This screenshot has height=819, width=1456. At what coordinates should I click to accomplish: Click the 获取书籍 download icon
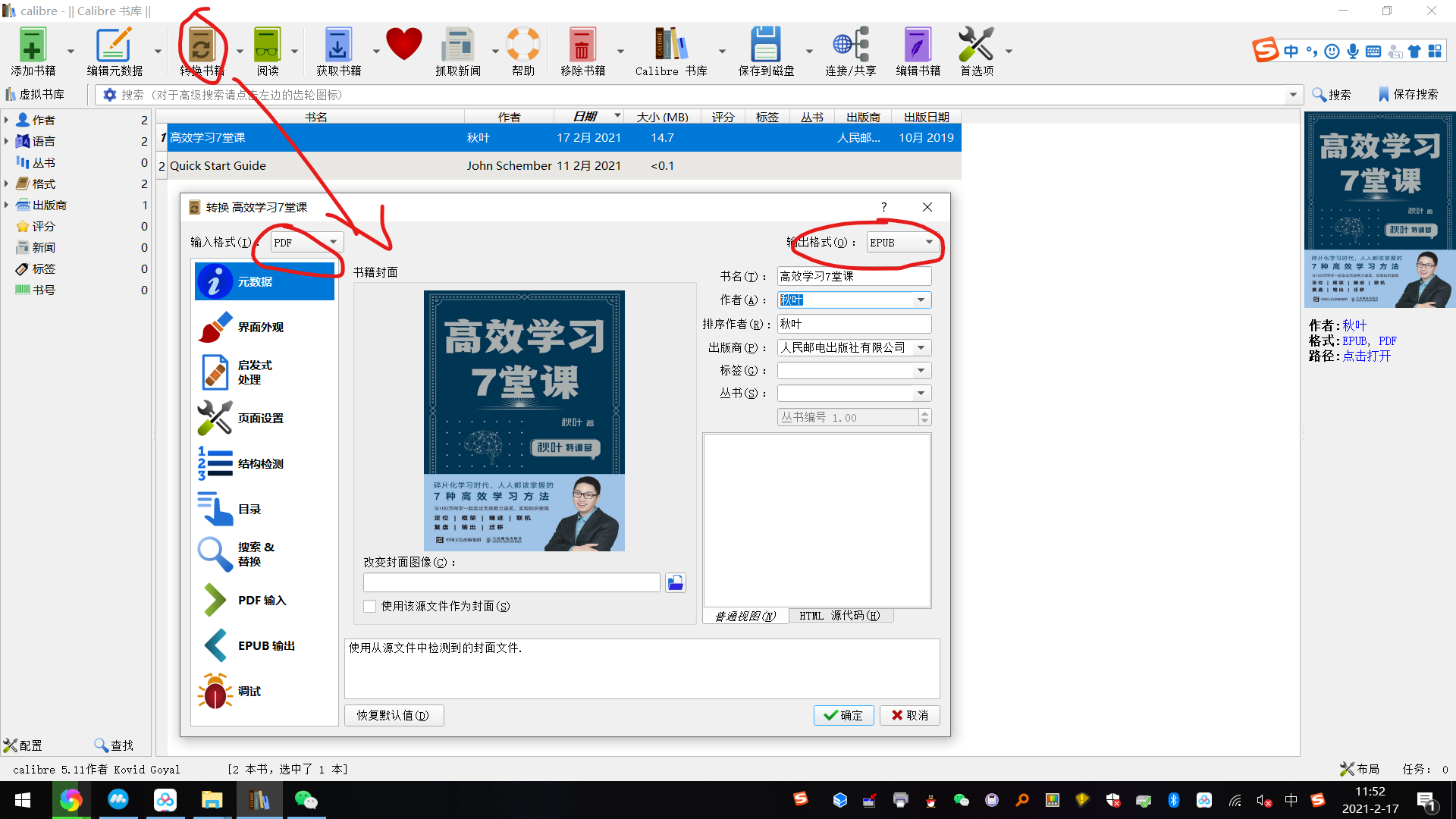pos(337,45)
